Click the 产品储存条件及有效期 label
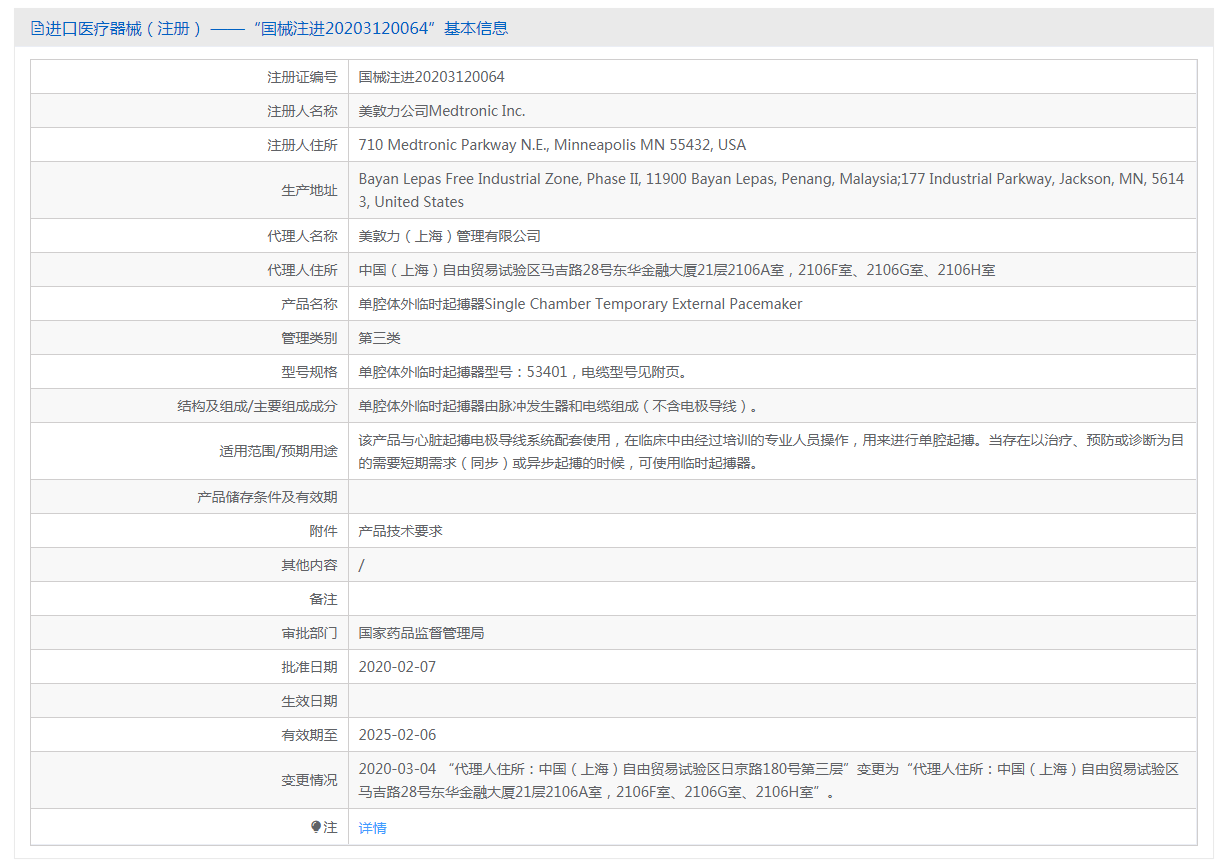 (x=267, y=497)
